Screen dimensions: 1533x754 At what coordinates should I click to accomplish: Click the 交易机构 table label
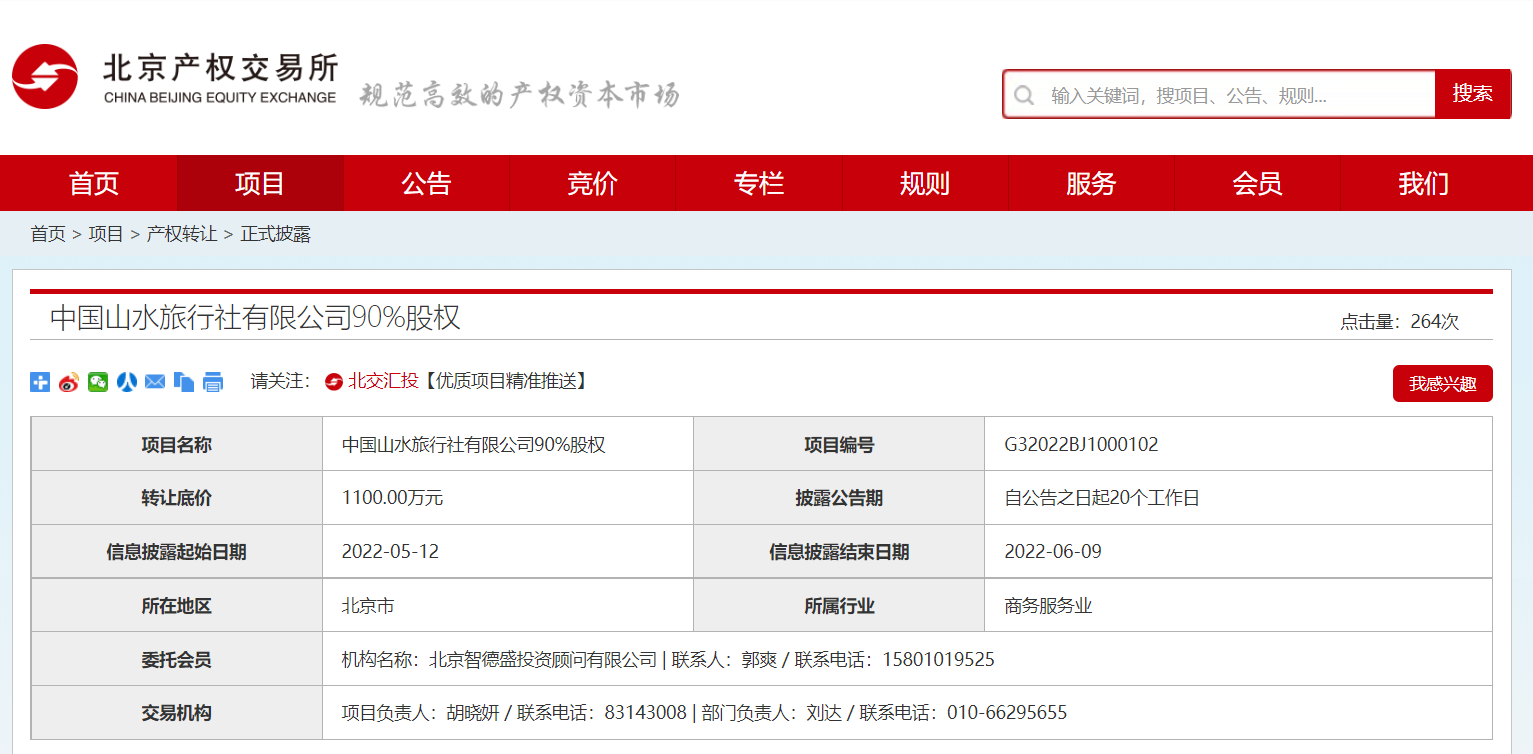click(176, 713)
